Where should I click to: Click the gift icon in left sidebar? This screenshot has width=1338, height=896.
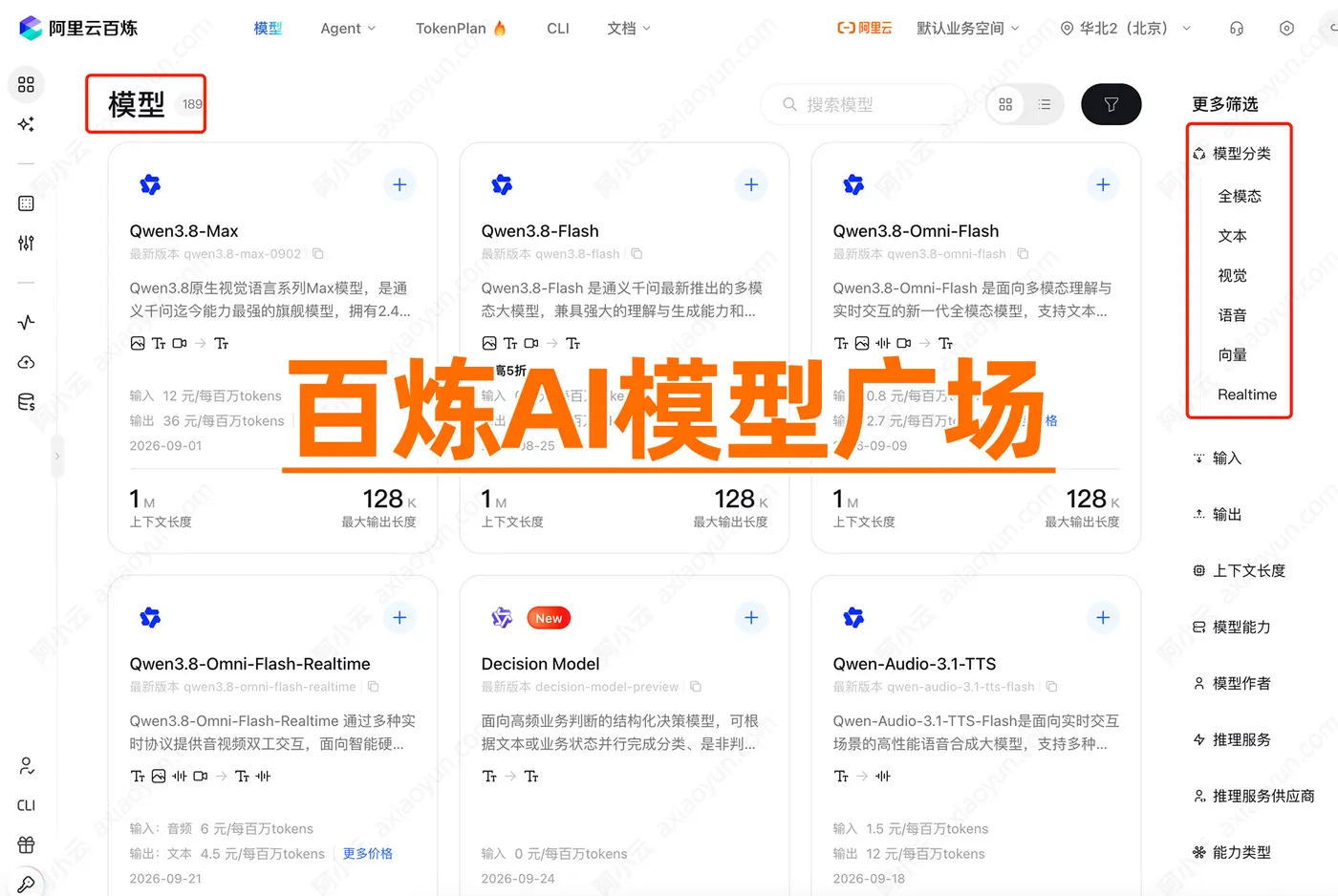tap(26, 844)
